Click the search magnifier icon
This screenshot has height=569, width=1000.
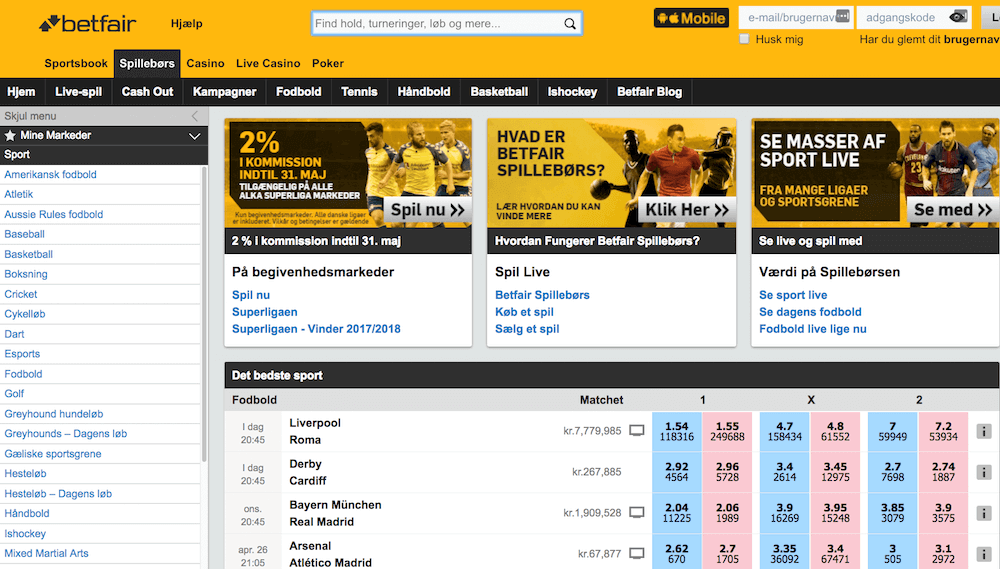[570, 24]
